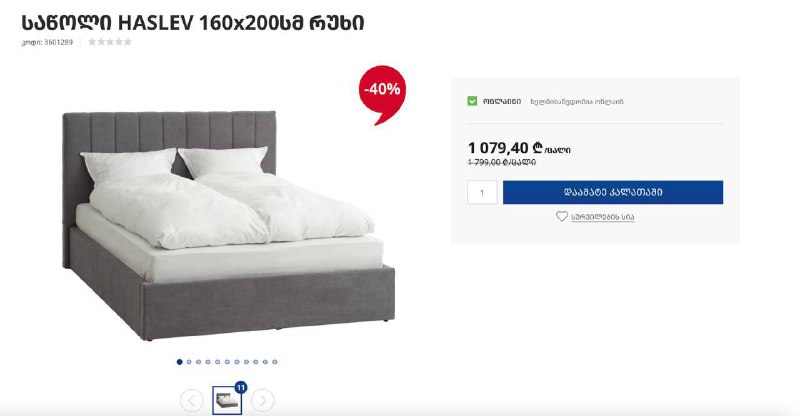Click the green online availability checkmark

pyautogui.click(x=472, y=101)
